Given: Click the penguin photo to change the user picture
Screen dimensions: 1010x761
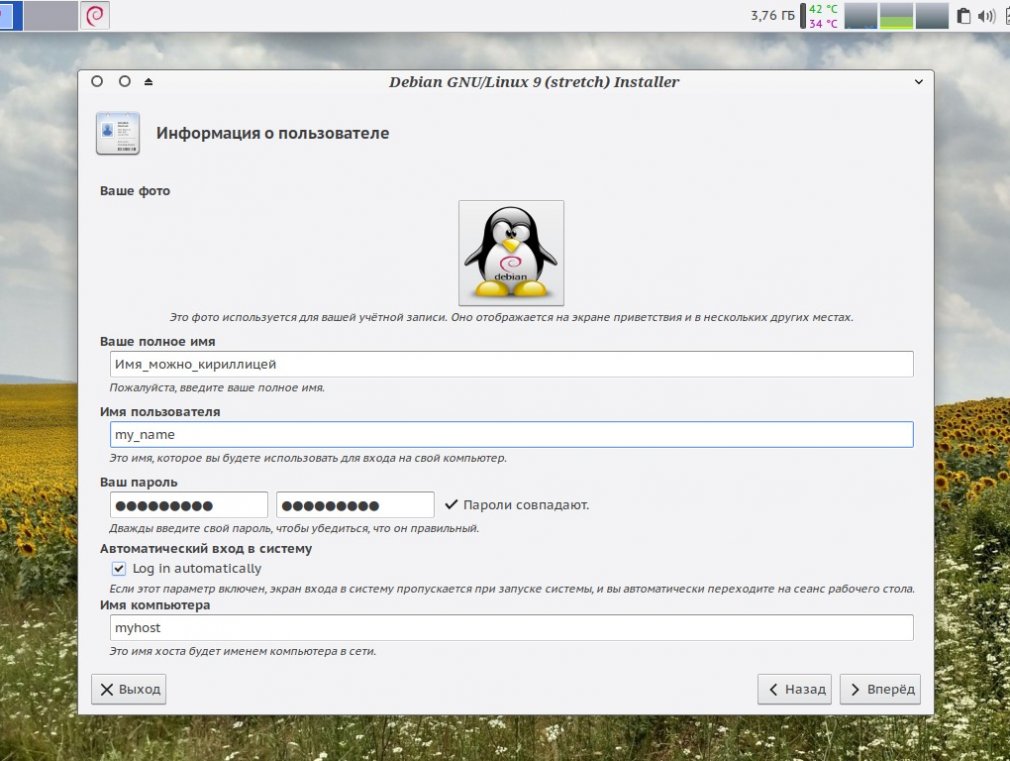Looking at the screenshot, I should 511,253.
